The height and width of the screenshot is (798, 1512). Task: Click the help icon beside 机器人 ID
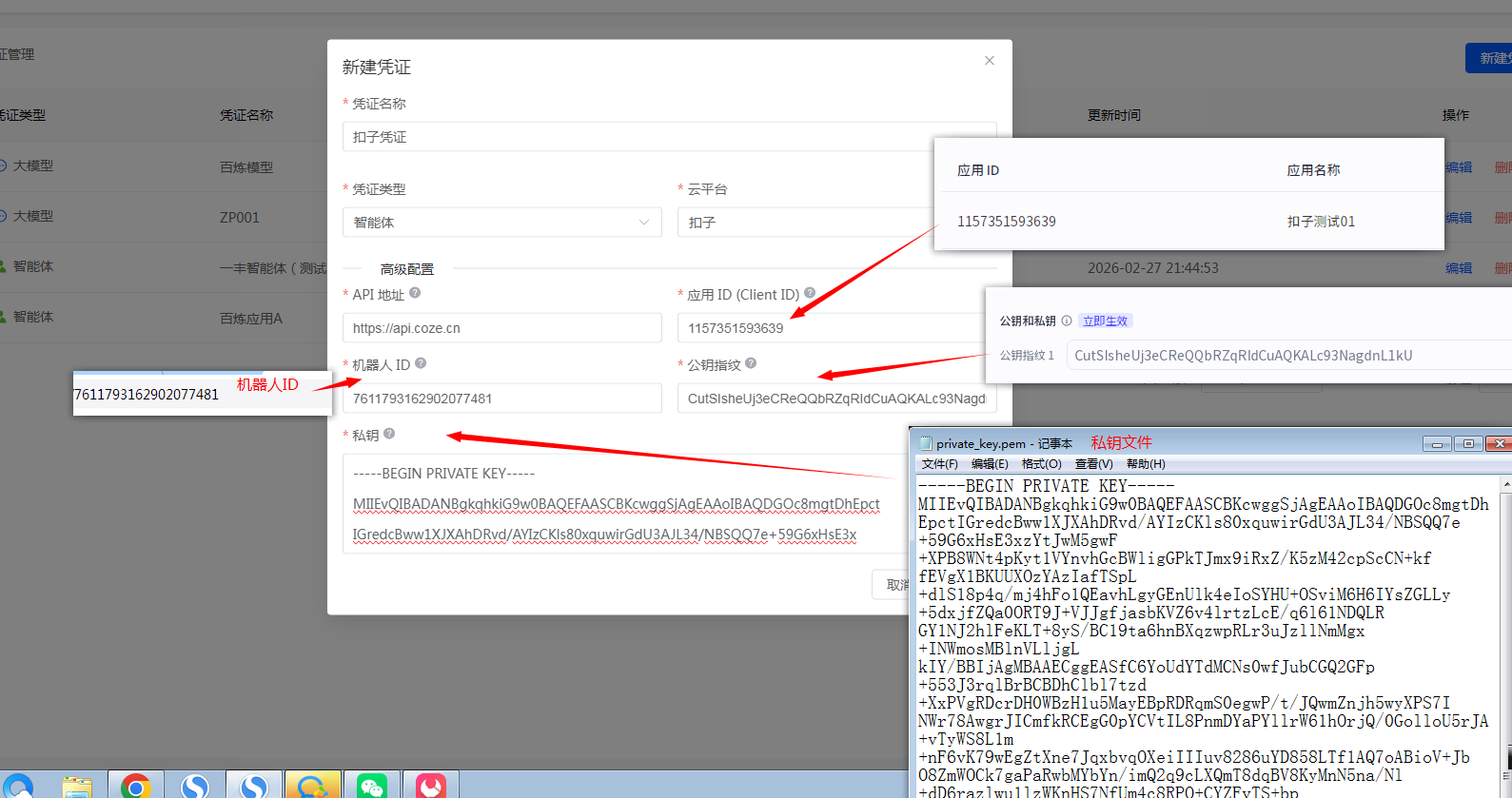pos(421,363)
